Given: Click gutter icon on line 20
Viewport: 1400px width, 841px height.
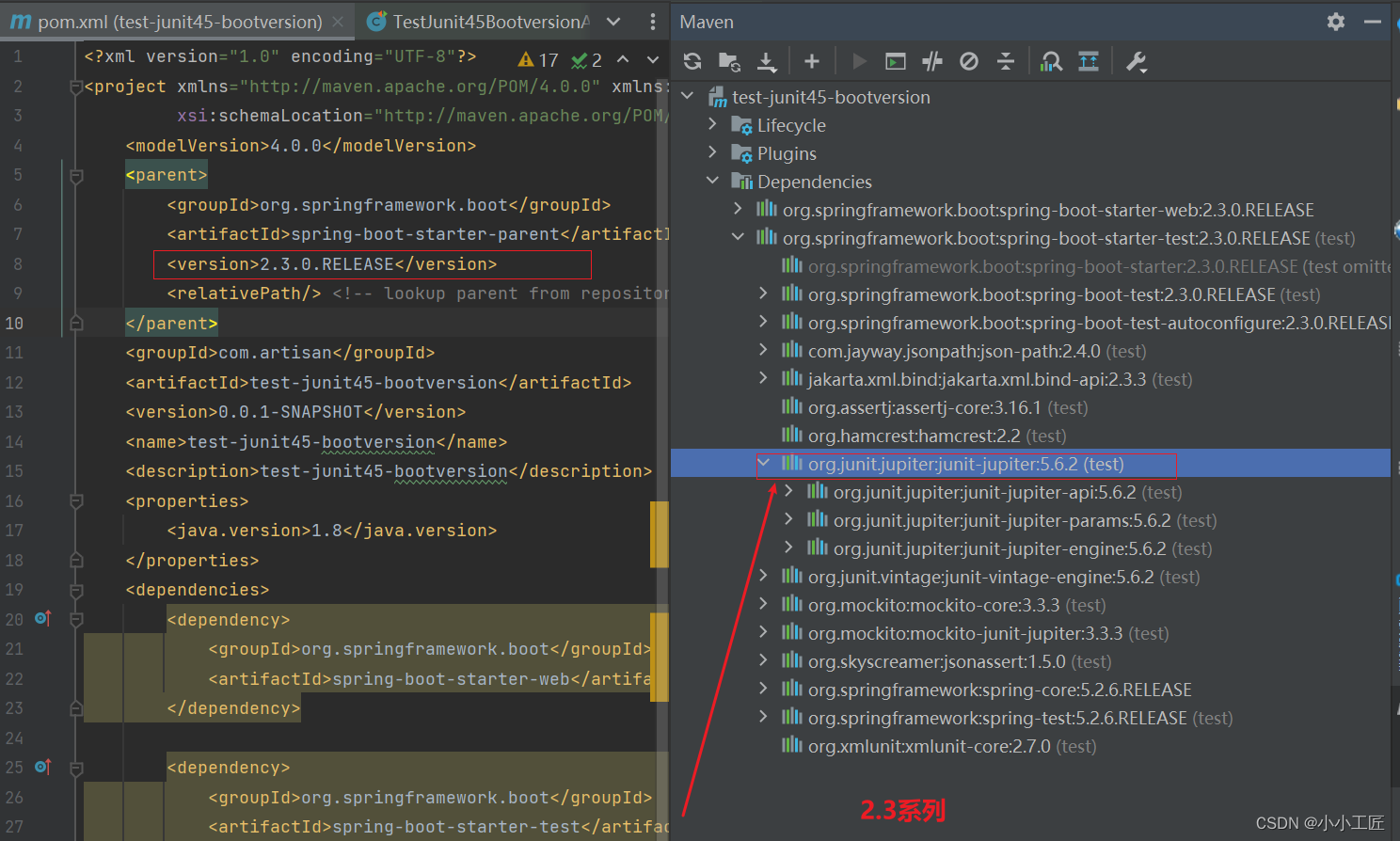Looking at the screenshot, I should 43,618.
